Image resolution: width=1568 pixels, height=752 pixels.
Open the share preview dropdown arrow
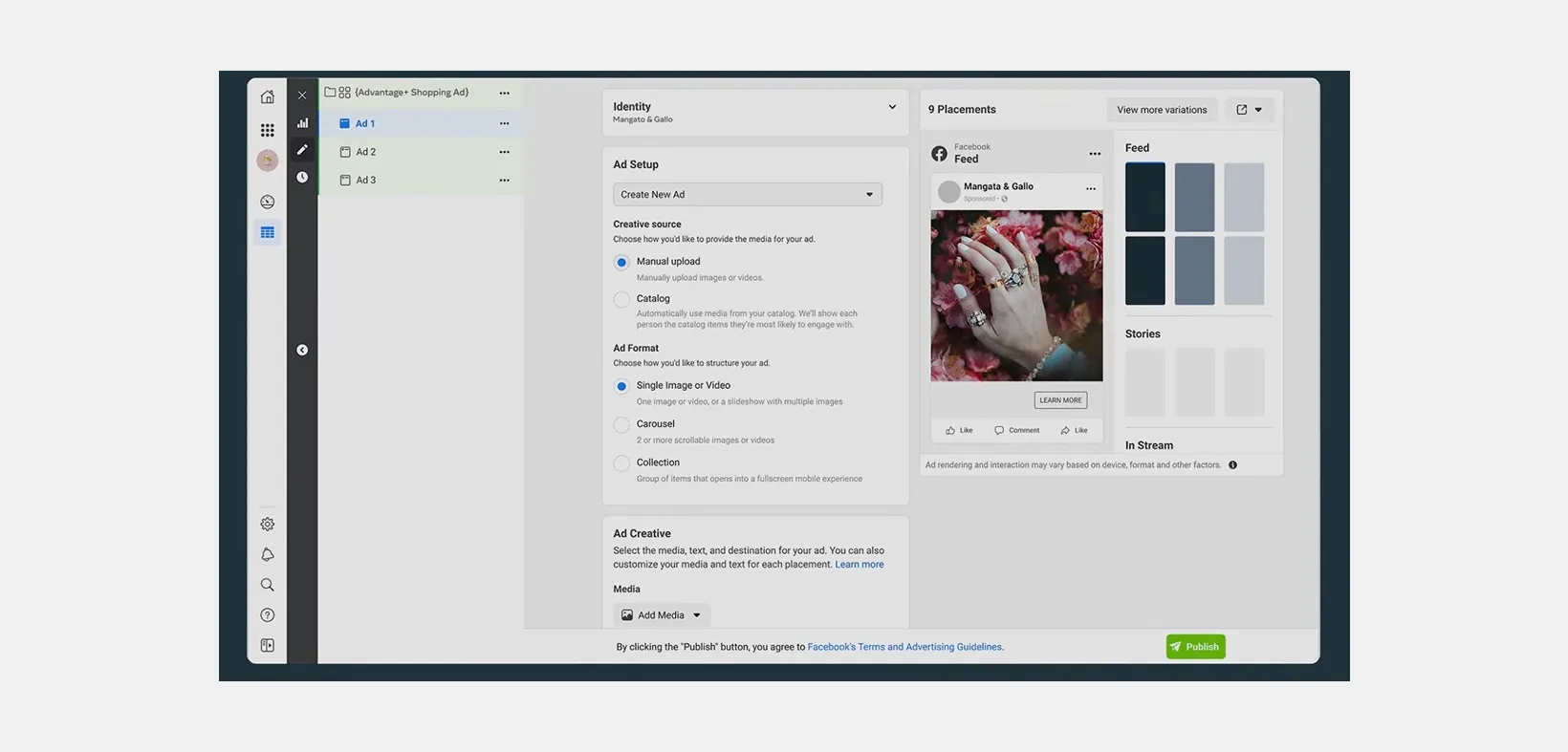tap(1258, 110)
